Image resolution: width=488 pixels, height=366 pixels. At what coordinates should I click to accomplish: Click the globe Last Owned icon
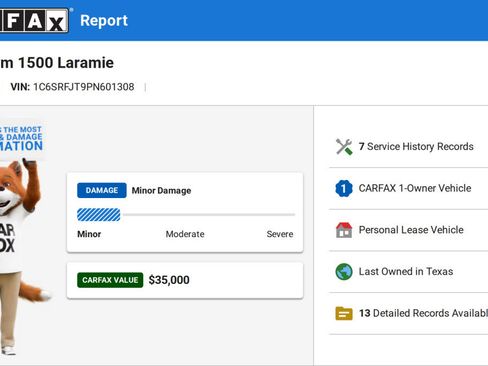click(344, 272)
